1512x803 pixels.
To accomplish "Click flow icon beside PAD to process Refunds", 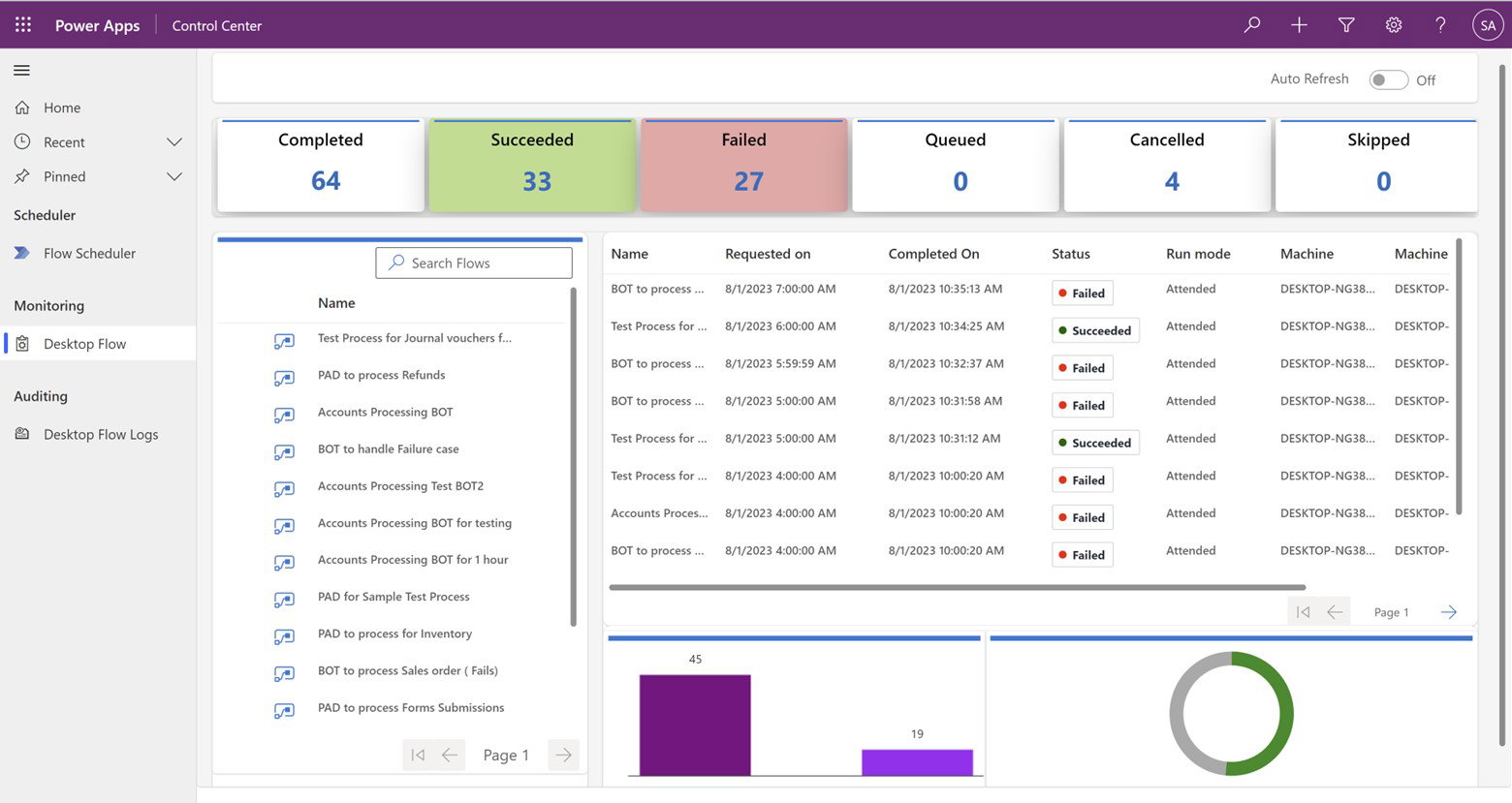I will point(284,378).
